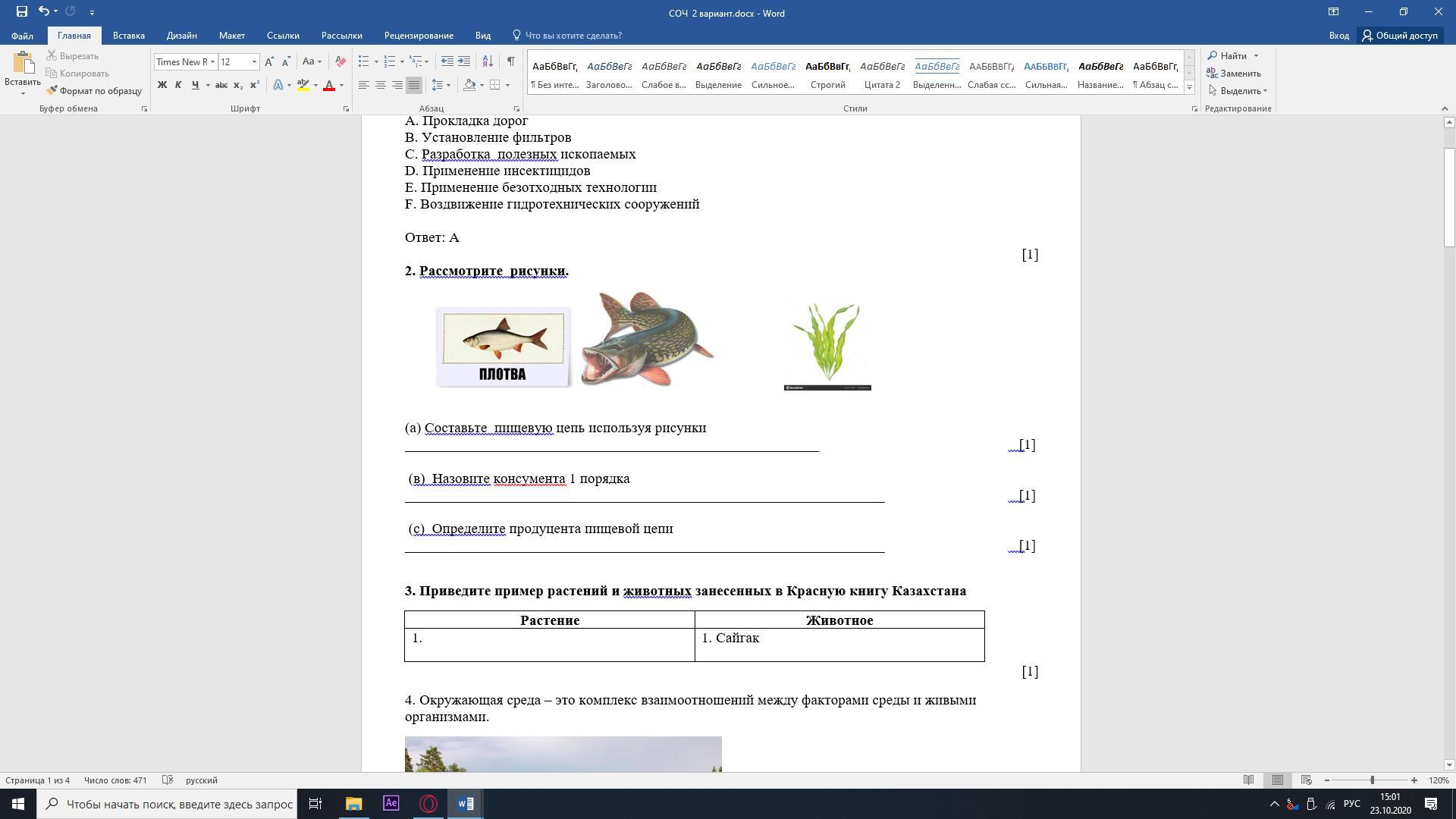Screen dimensions: 1456x819
Task: Apply the Цитата 2 style
Action: (882, 74)
